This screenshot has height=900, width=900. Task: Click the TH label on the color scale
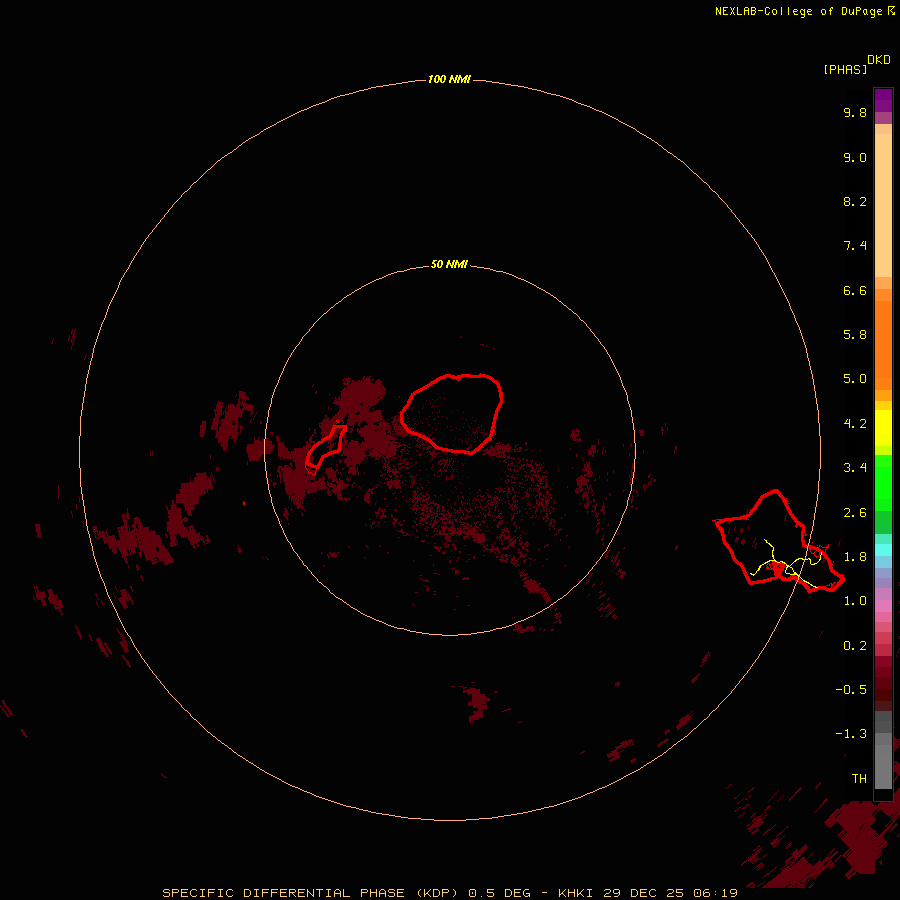tap(859, 779)
